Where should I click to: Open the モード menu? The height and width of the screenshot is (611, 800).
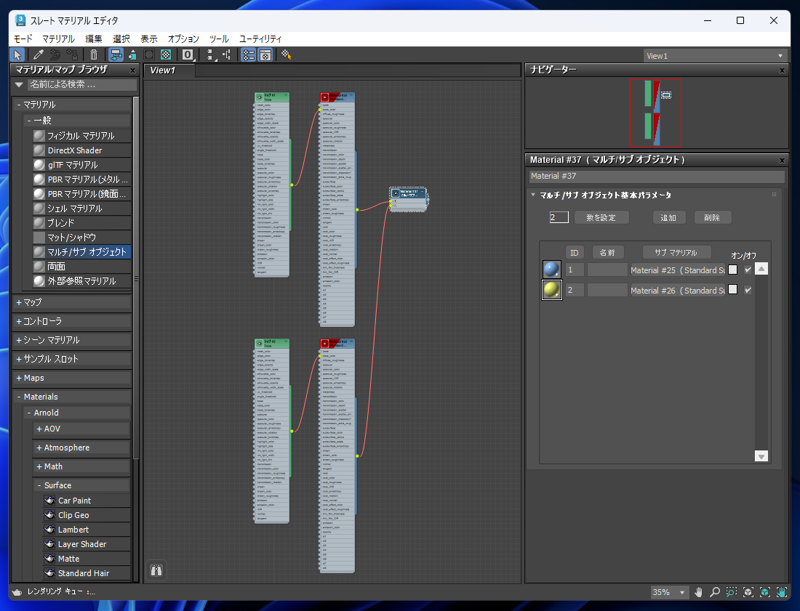(x=23, y=39)
